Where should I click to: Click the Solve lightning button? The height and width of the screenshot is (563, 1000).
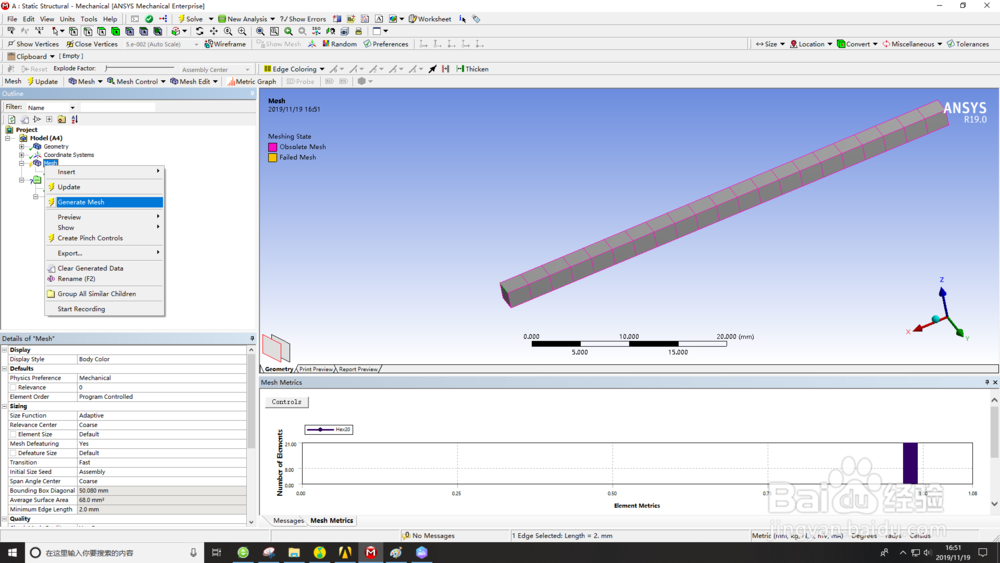tap(190, 19)
